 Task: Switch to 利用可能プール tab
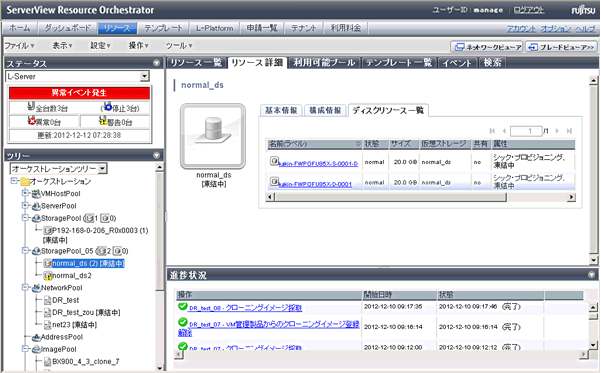coord(324,62)
